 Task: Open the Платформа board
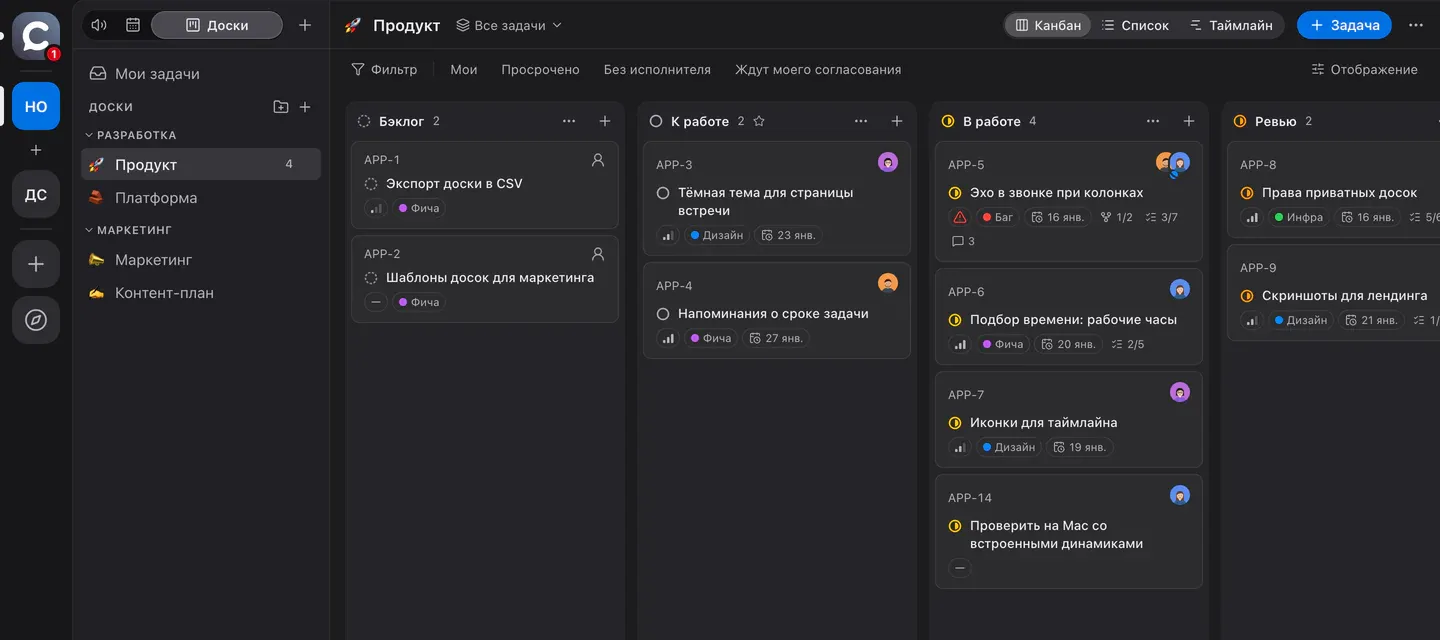200,198
